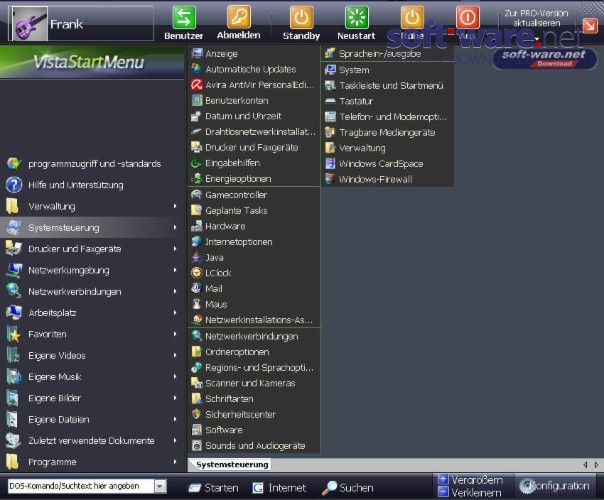Click the Suchen search button
604x500 pixels.
coord(347,488)
